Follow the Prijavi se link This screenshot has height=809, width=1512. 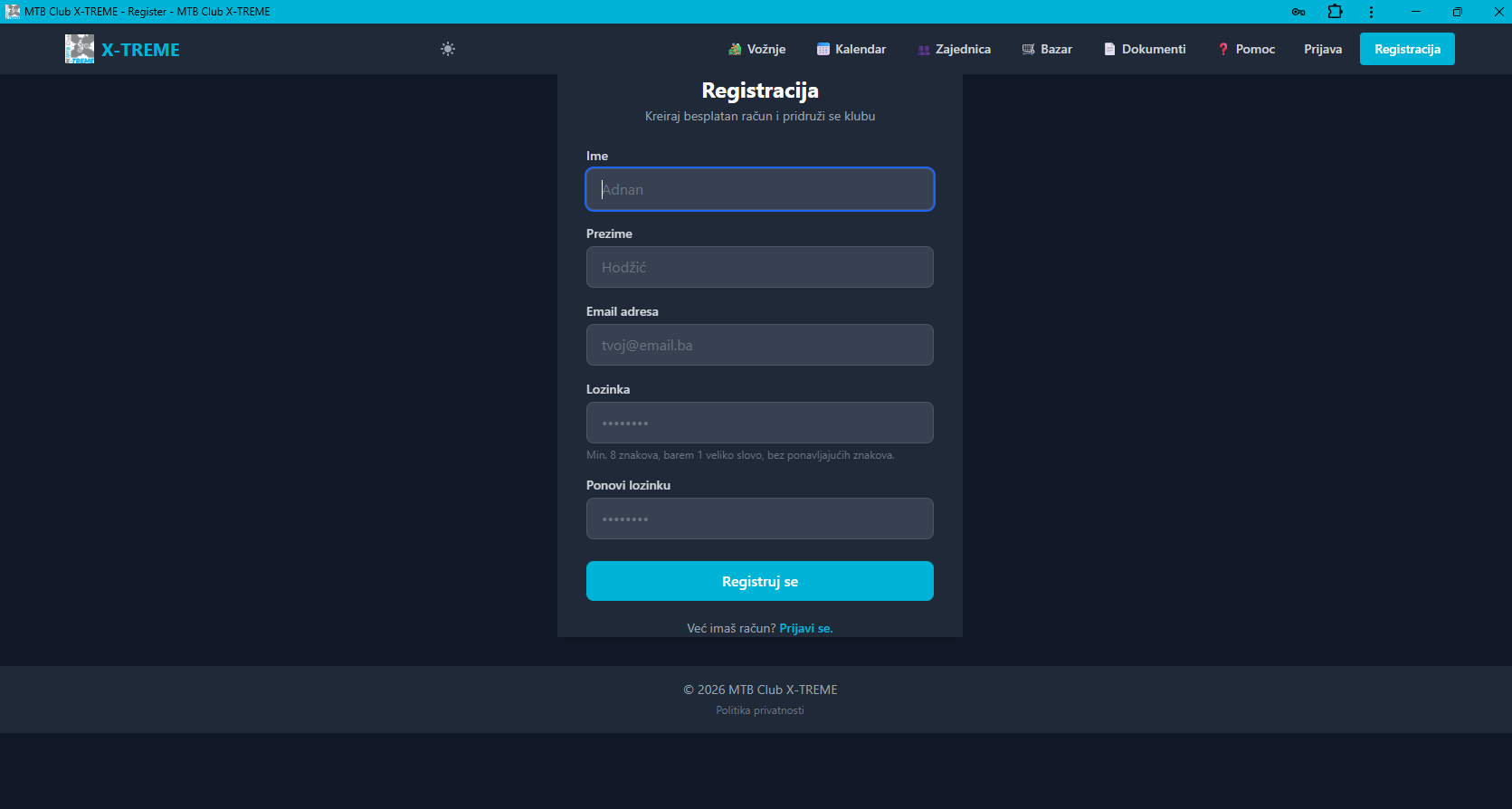[805, 628]
